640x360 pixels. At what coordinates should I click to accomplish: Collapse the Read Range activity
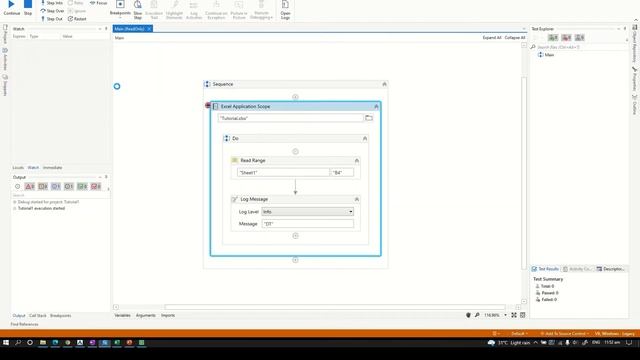tap(356, 161)
